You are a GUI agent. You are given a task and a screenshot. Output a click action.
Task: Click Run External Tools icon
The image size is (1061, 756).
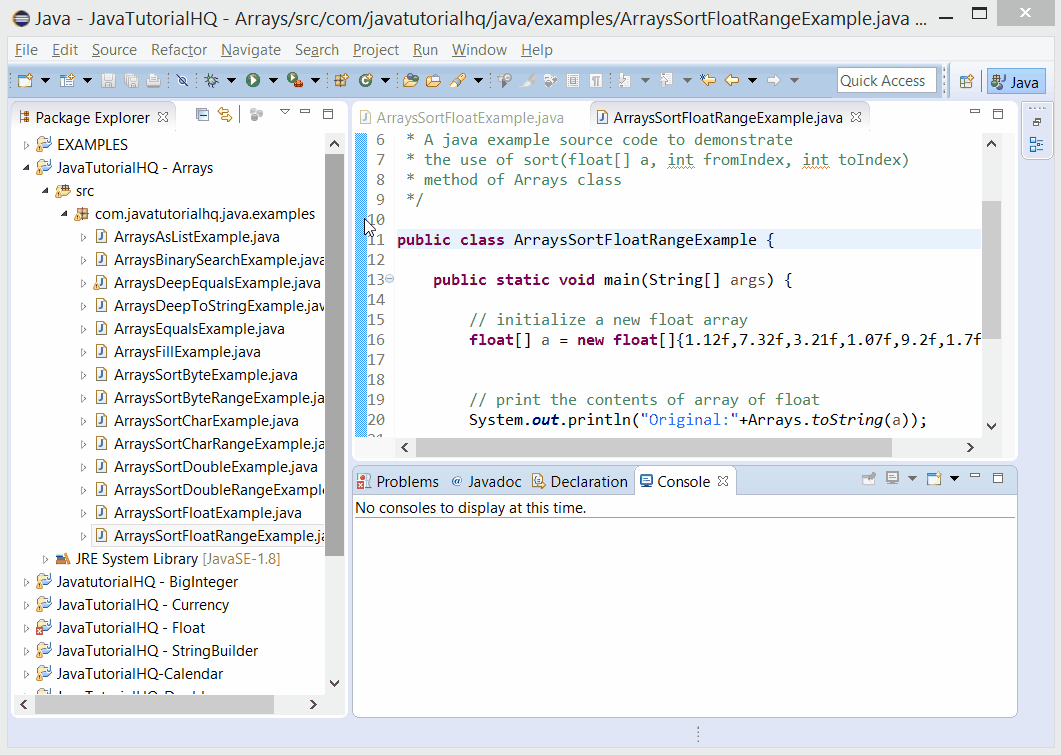(294, 81)
